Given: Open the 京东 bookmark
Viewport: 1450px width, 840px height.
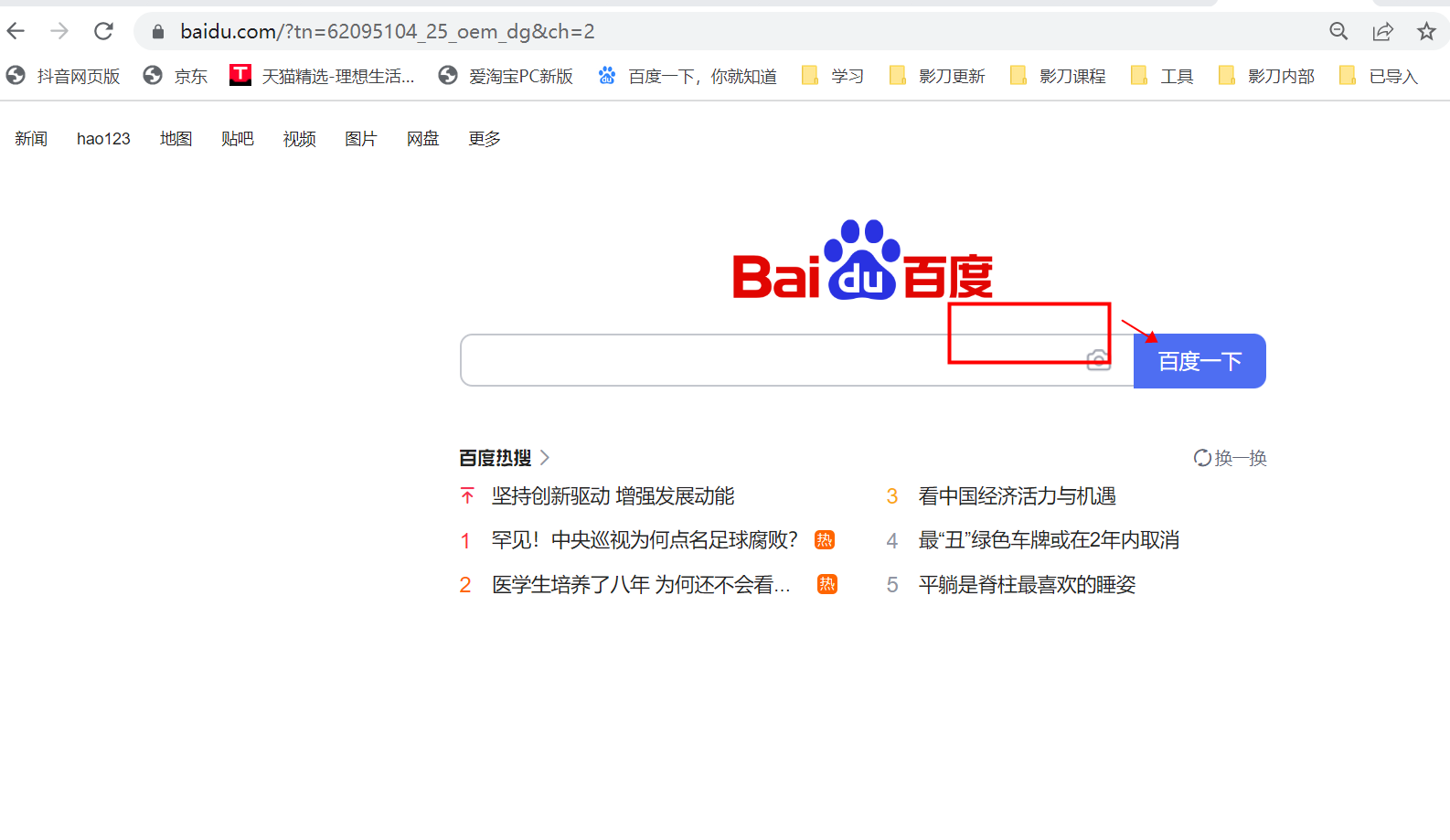Looking at the screenshot, I should click(176, 76).
